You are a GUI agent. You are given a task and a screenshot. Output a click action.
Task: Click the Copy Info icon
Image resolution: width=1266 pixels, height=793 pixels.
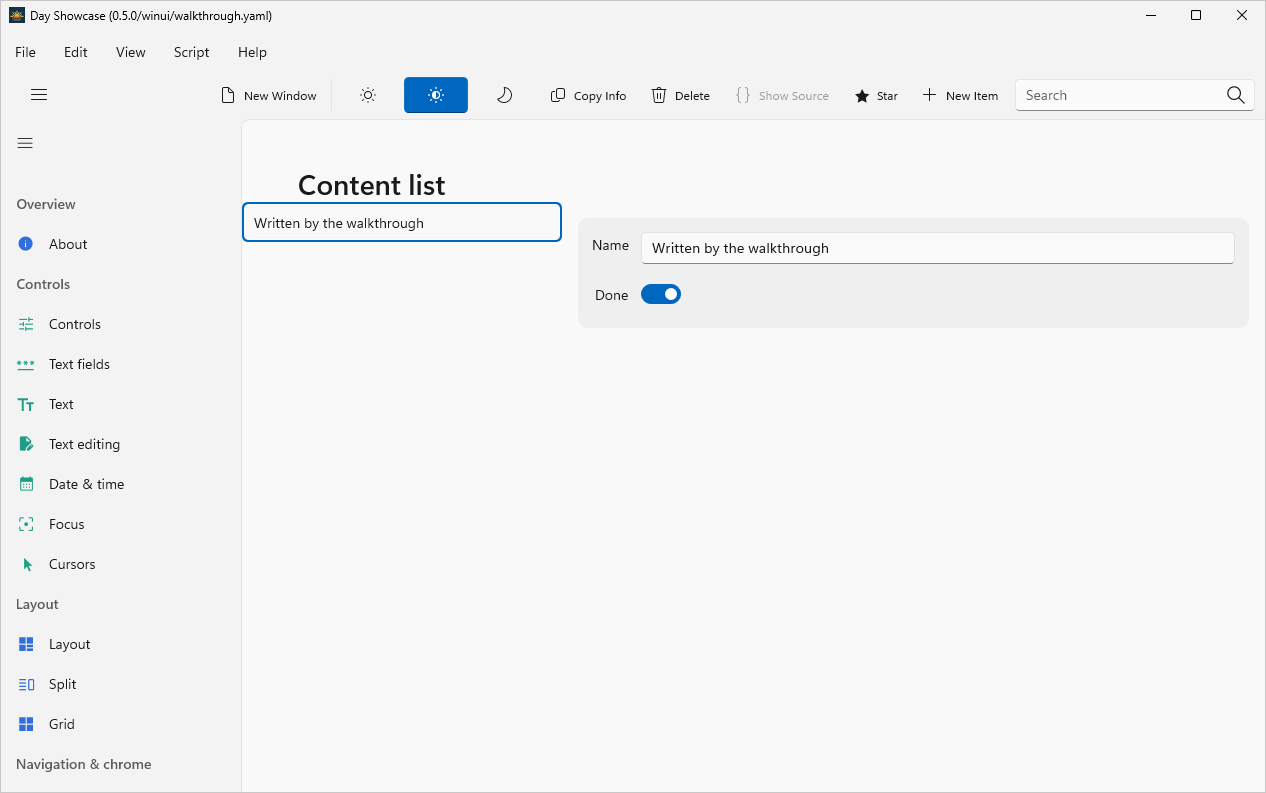click(558, 95)
